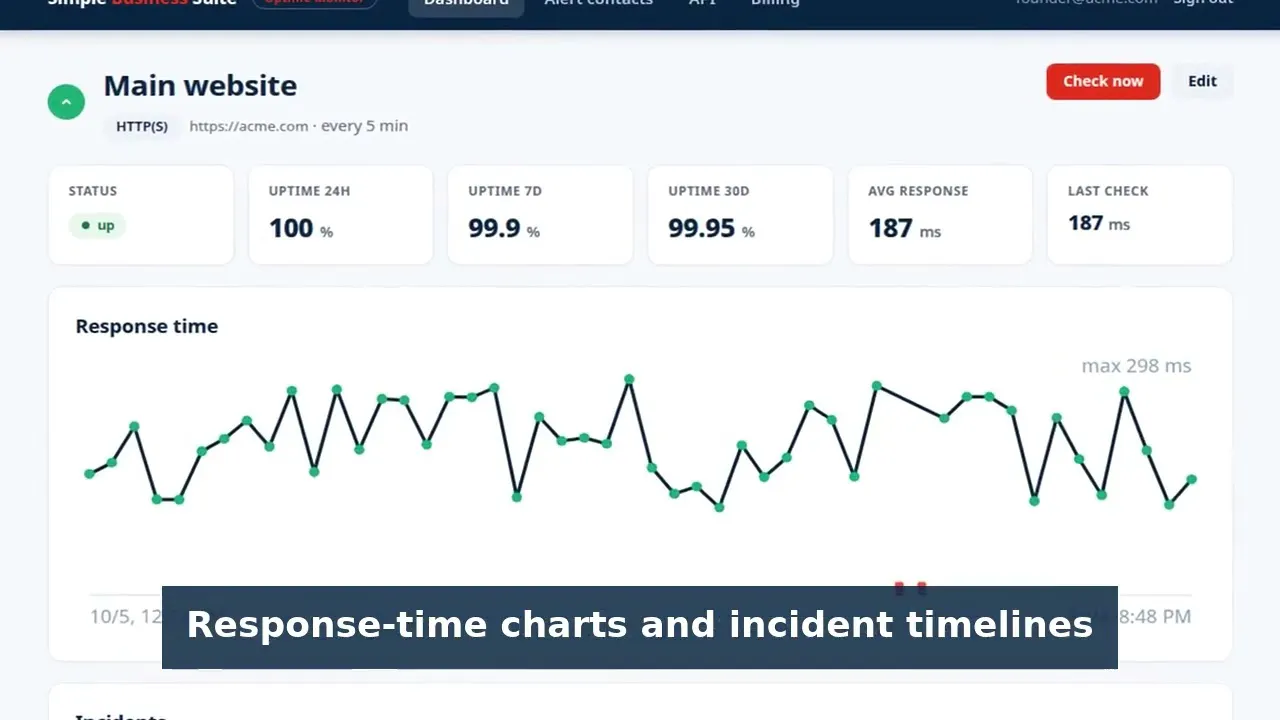Screen dimensions: 1280x720
Task: Select the Uptime 7D value "99.9 %"
Action: click(x=504, y=229)
